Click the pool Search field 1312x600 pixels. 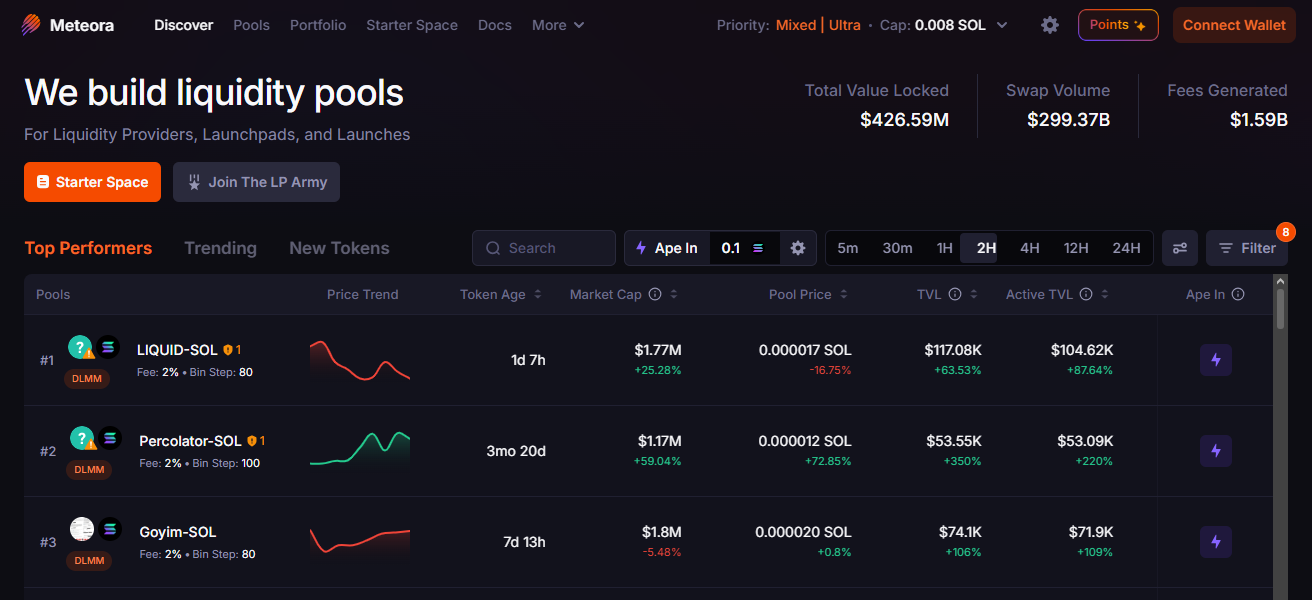544,248
